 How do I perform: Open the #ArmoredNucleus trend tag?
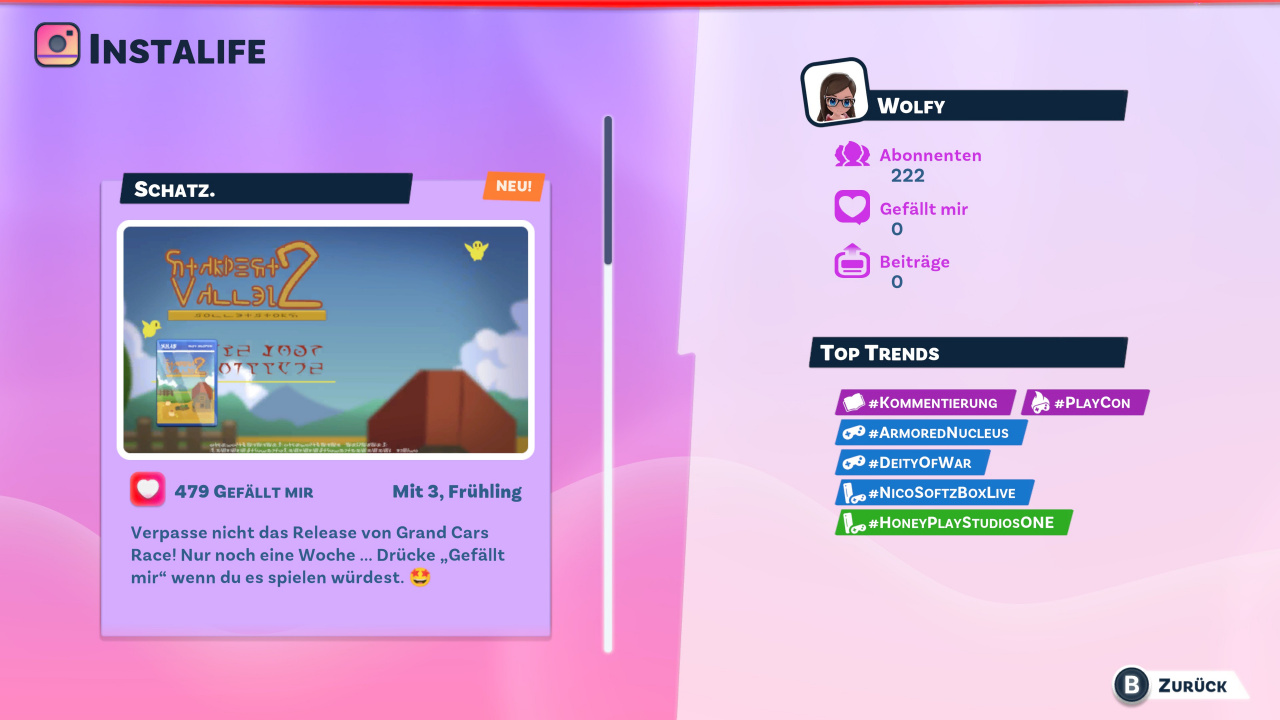[931, 433]
